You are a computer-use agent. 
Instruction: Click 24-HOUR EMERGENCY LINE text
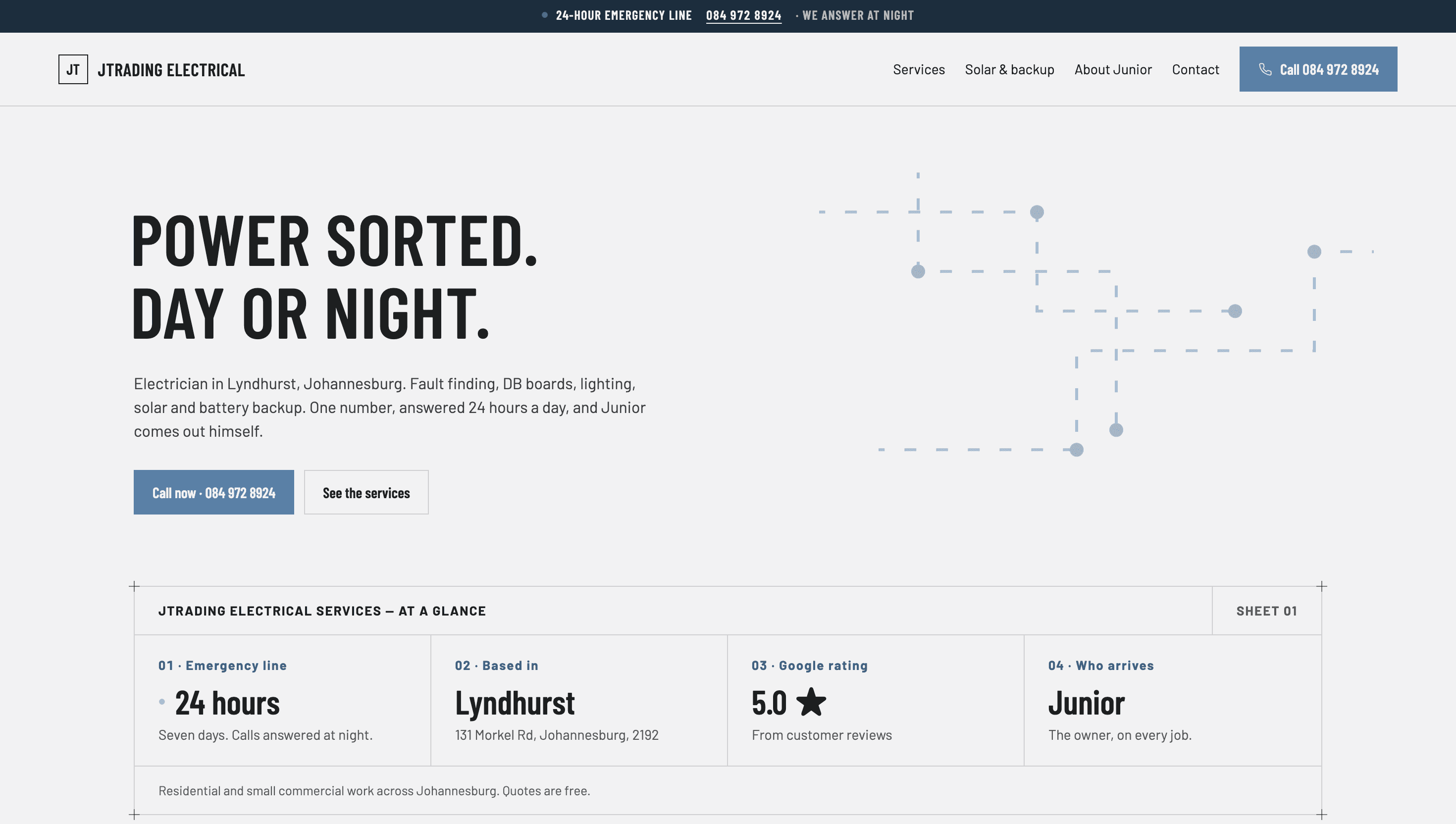point(624,15)
